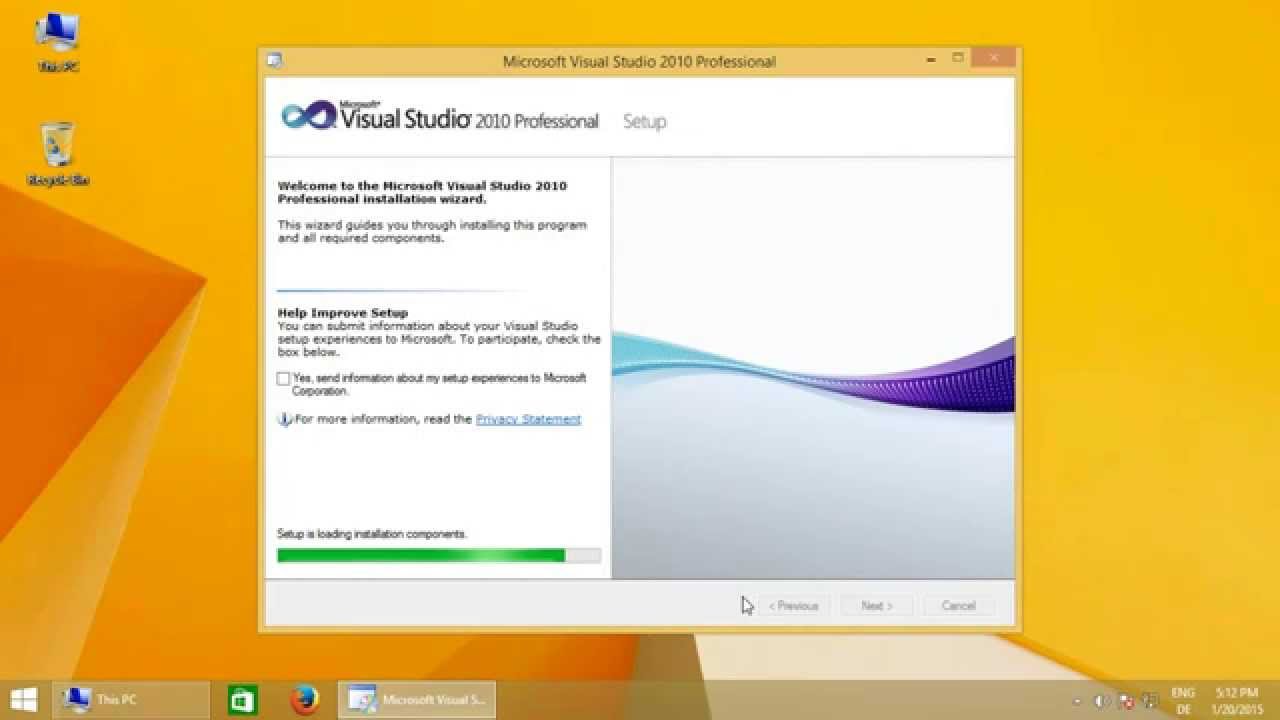Open the clock showing 5:12 PM
The height and width of the screenshot is (720, 1280).
point(1237,700)
